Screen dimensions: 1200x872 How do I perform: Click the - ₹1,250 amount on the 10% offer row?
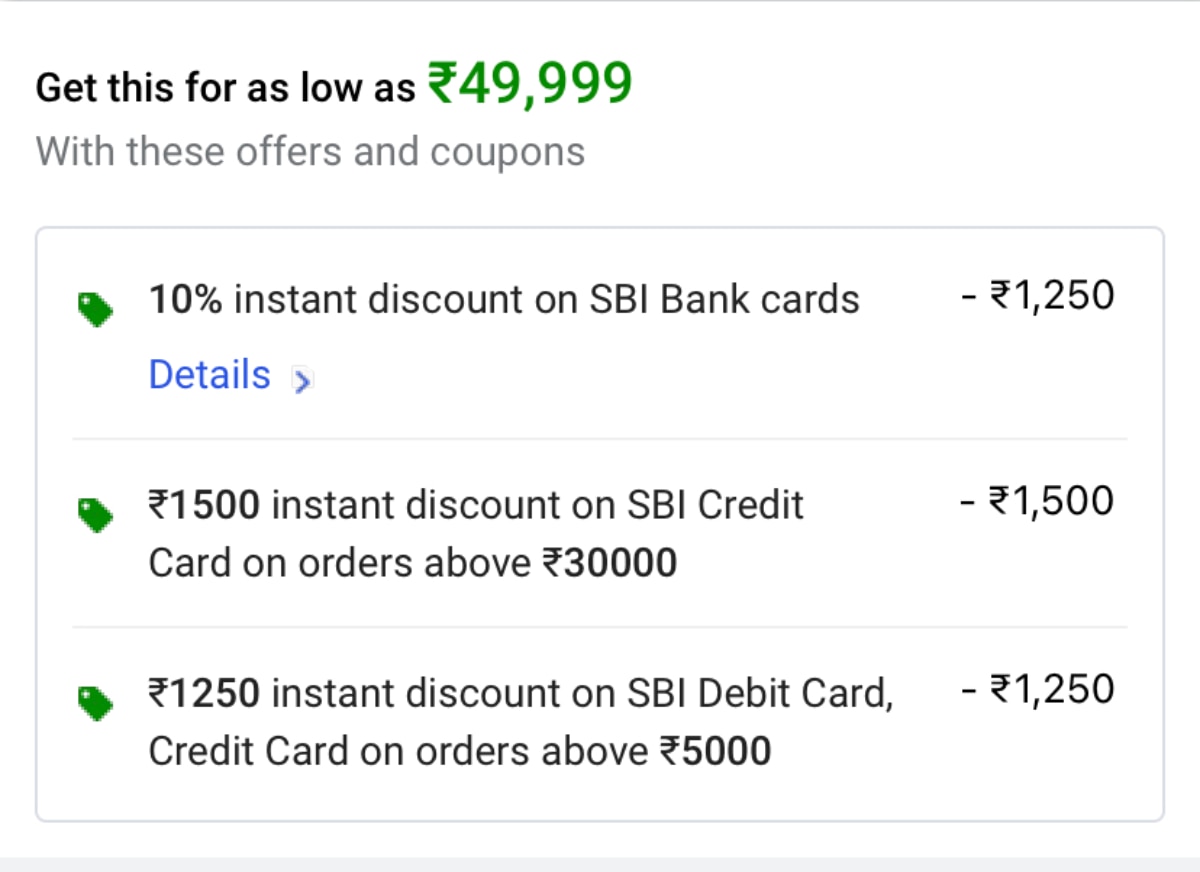[1037, 296]
